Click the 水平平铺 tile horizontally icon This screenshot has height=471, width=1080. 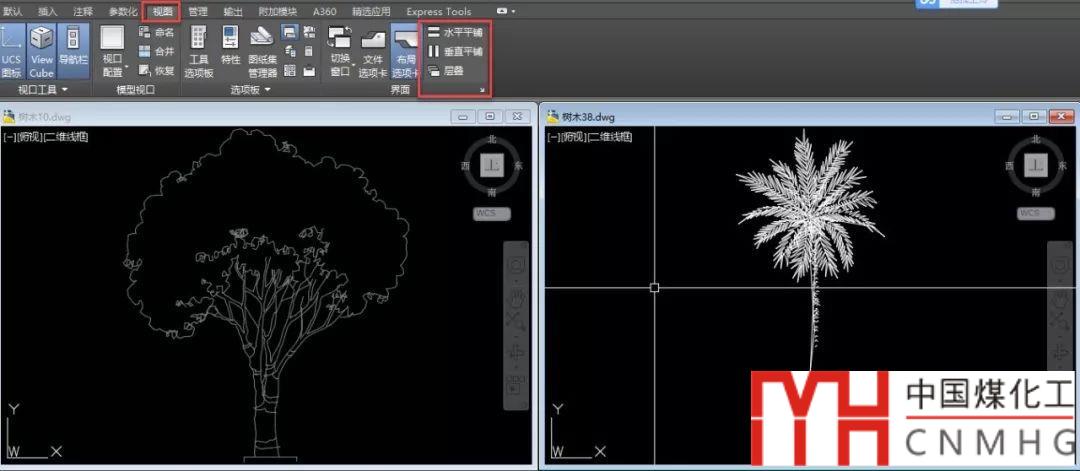(433, 33)
